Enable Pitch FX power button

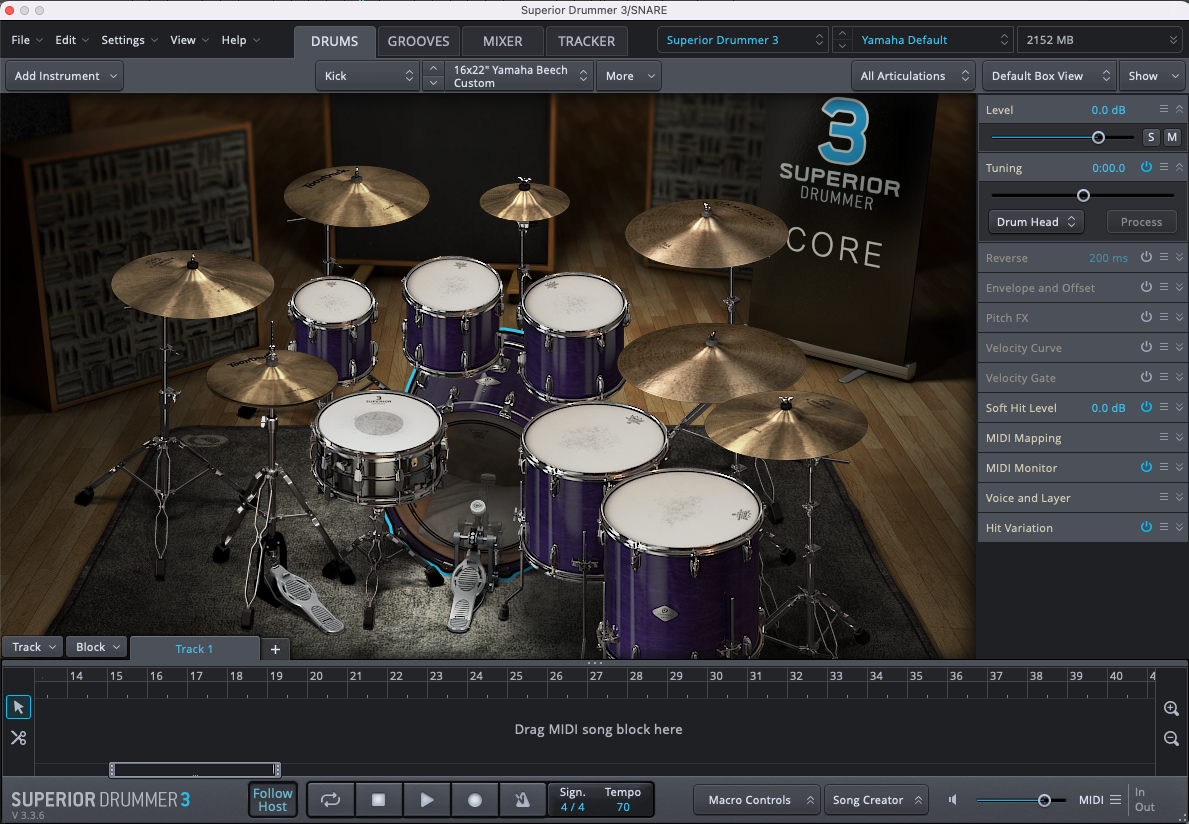pos(1146,317)
